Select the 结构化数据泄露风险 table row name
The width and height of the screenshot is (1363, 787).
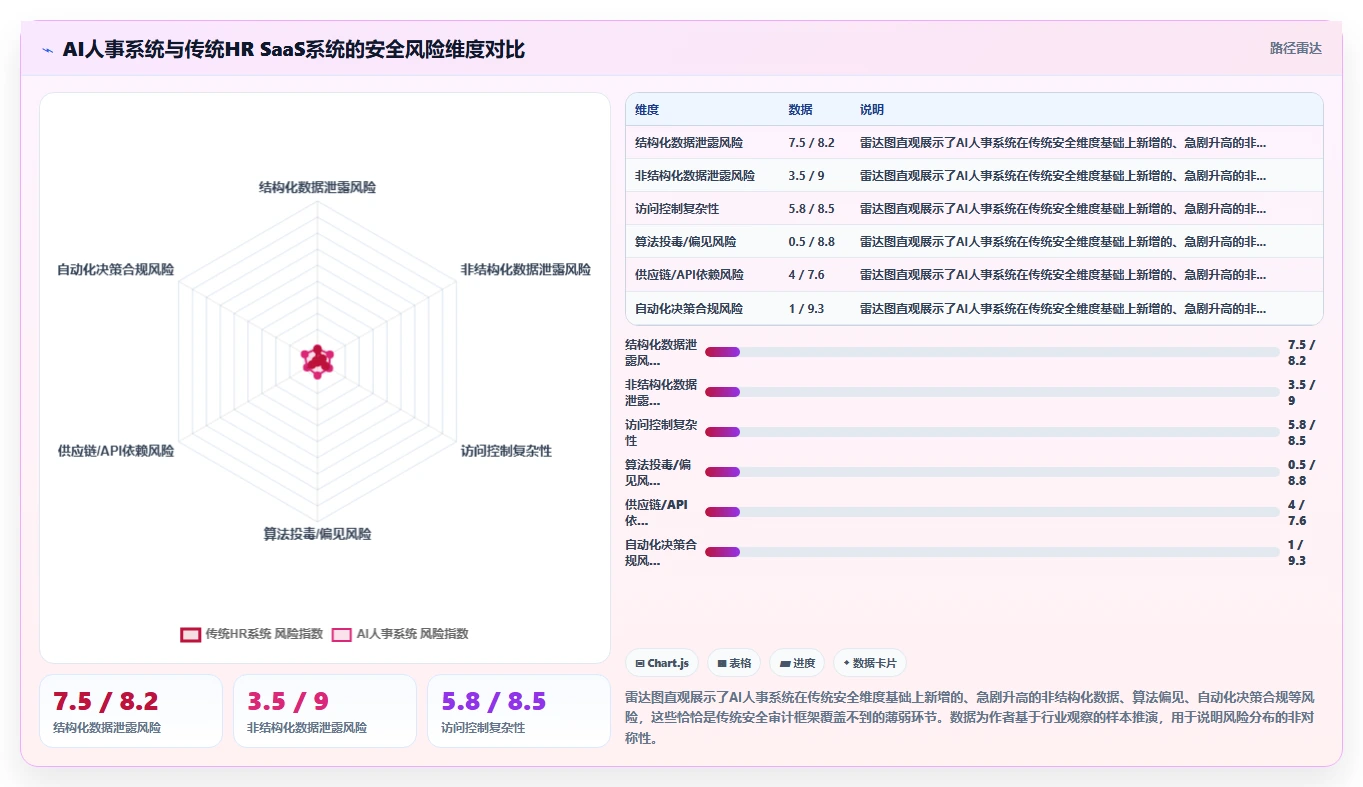pyautogui.click(x=689, y=143)
